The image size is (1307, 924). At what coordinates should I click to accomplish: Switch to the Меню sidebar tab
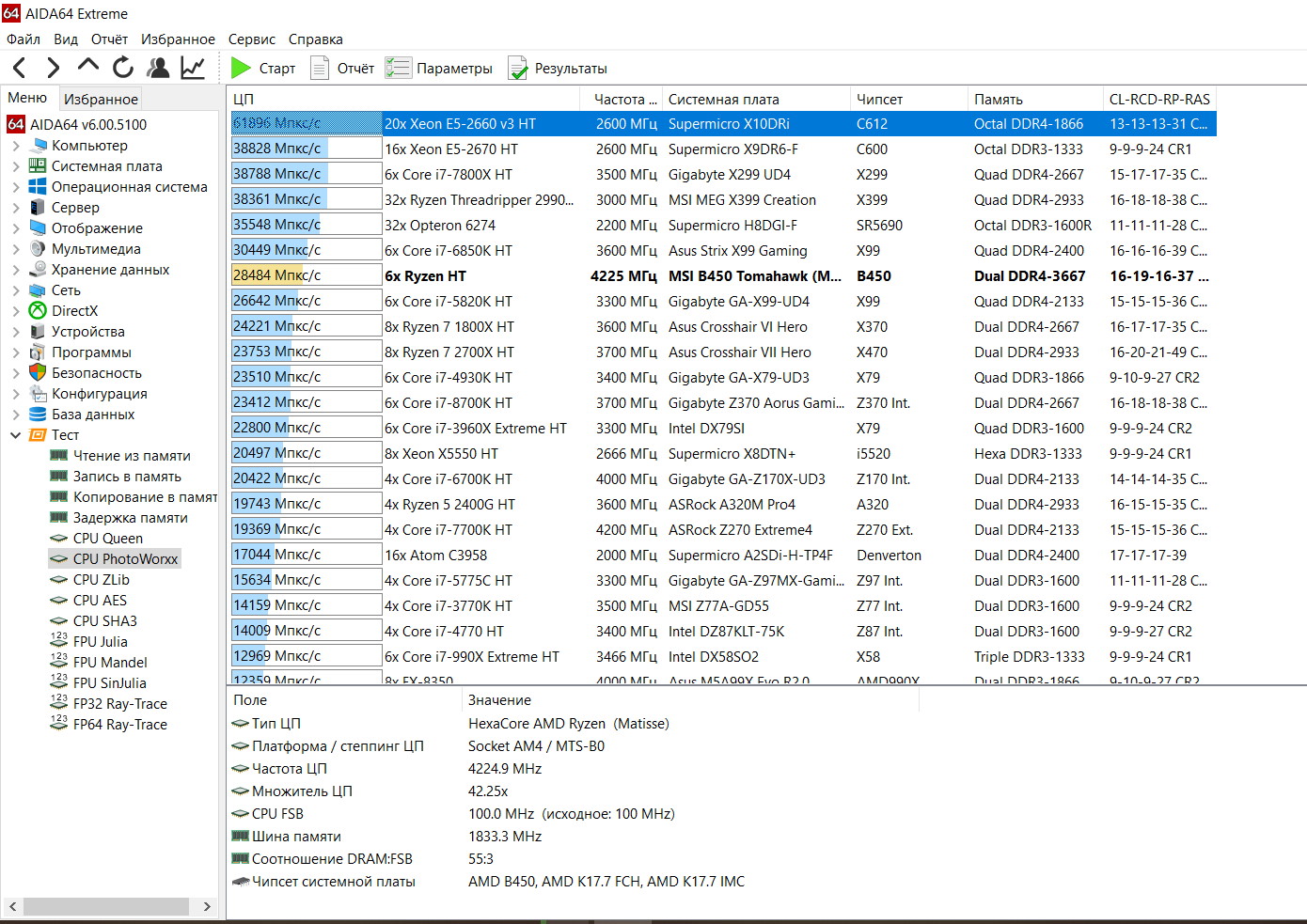point(27,98)
